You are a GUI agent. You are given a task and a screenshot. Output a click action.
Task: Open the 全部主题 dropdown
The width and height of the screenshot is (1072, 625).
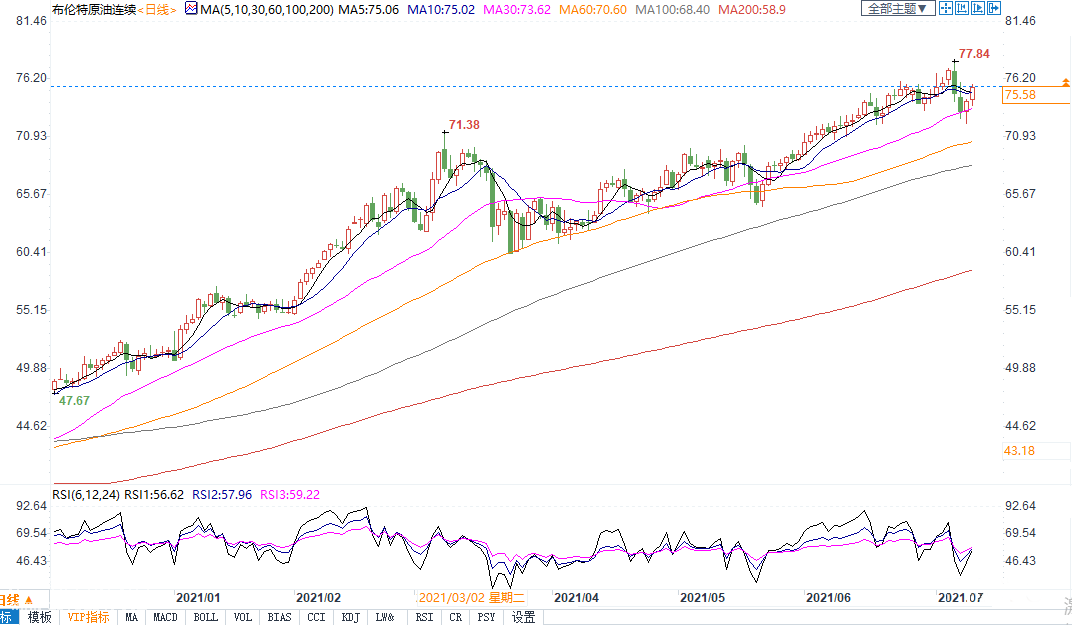(897, 9)
